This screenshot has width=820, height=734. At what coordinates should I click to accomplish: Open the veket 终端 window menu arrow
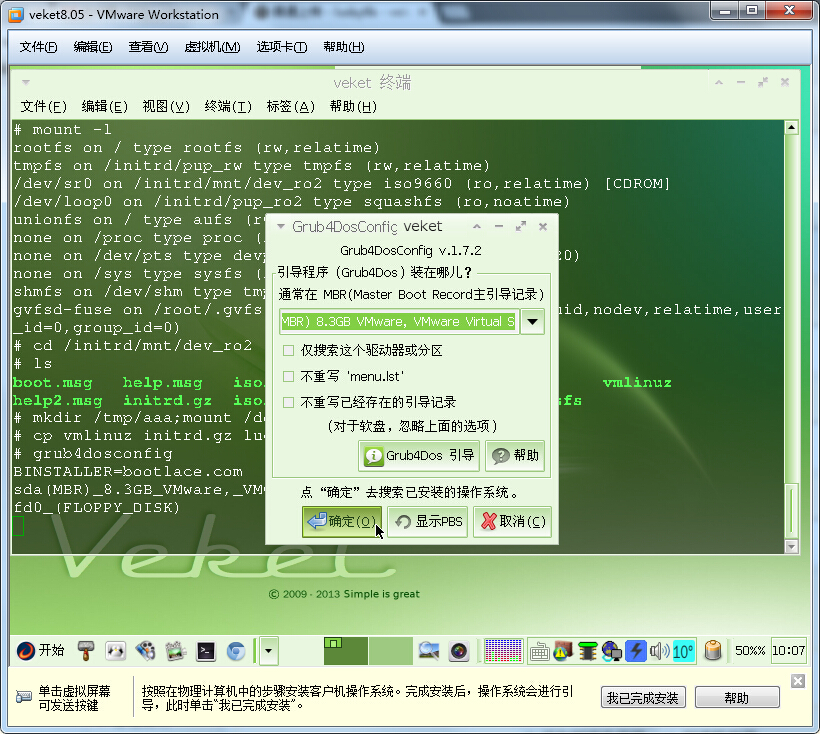(26, 82)
